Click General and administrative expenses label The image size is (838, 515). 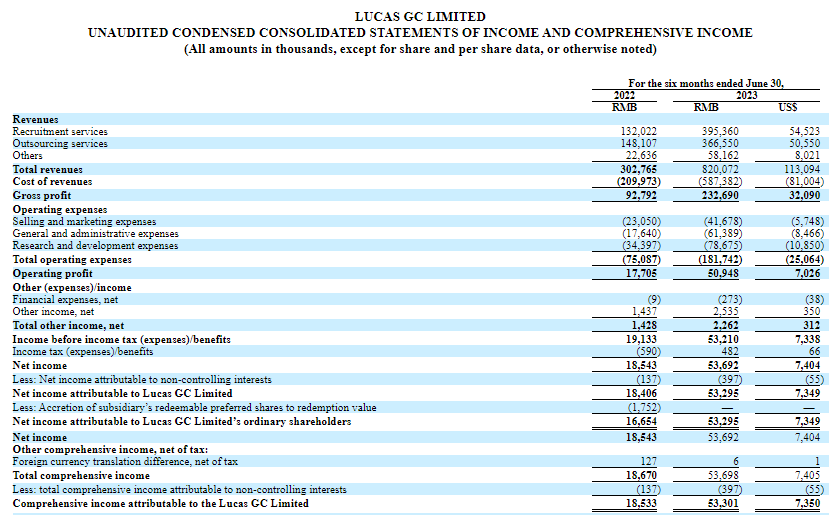point(96,233)
